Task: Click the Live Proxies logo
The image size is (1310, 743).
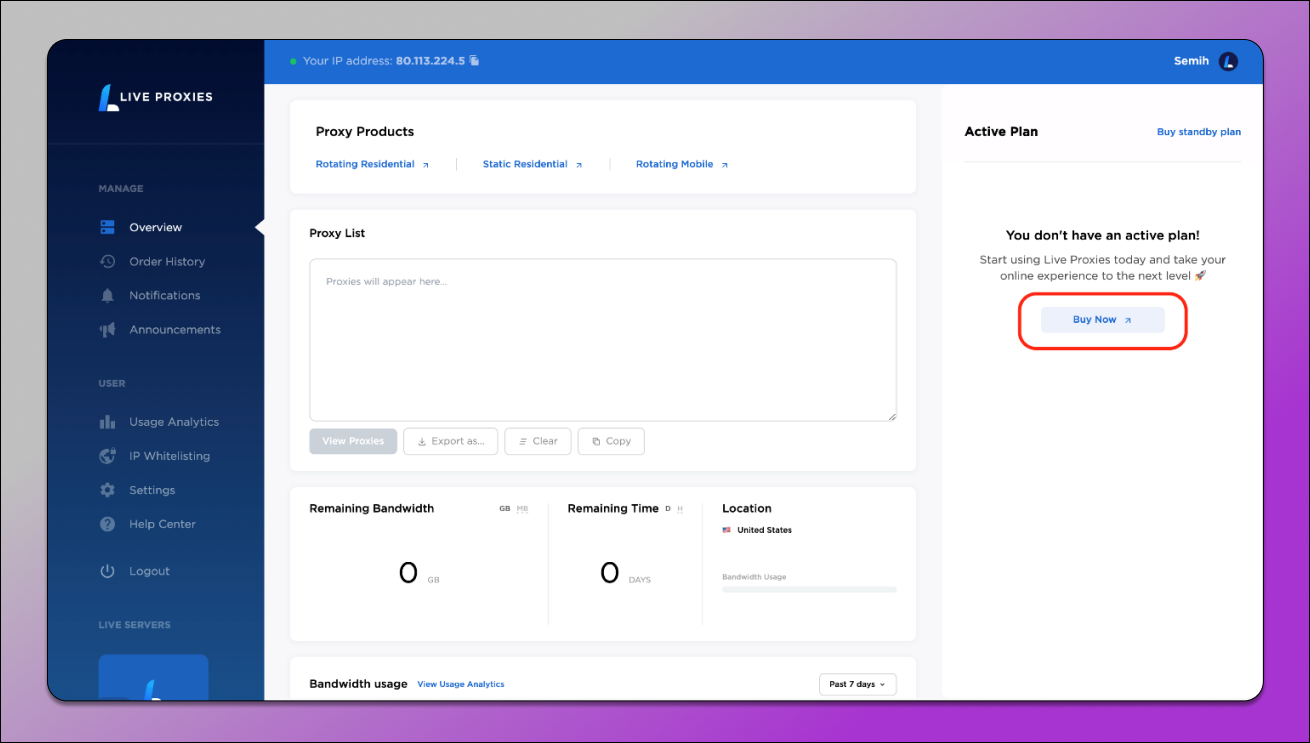Action: click(155, 98)
